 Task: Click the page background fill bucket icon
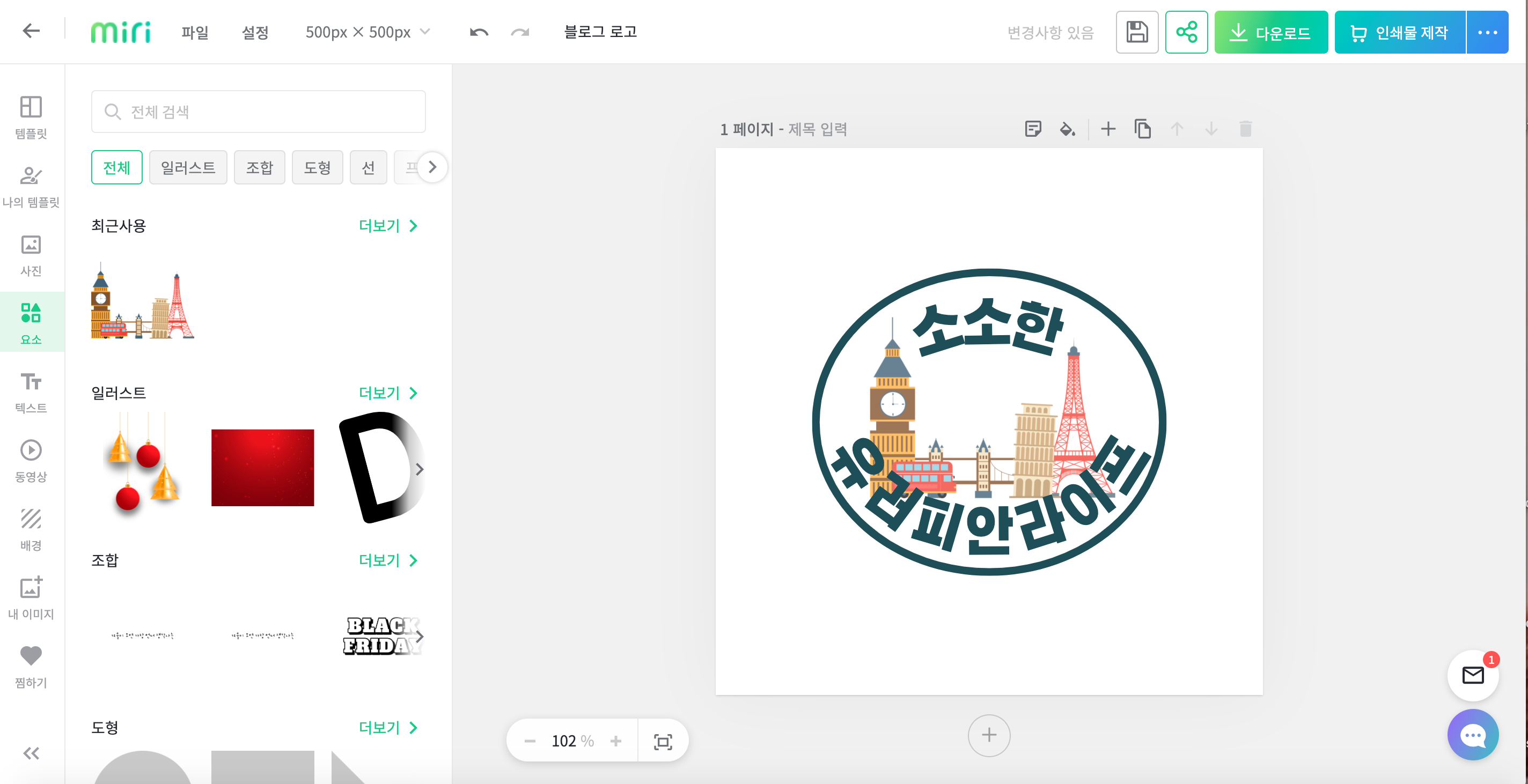[x=1067, y=129]
